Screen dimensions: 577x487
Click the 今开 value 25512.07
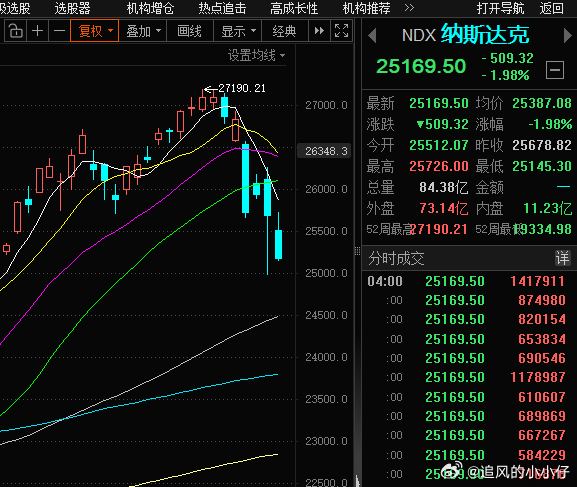click(439, 145)
